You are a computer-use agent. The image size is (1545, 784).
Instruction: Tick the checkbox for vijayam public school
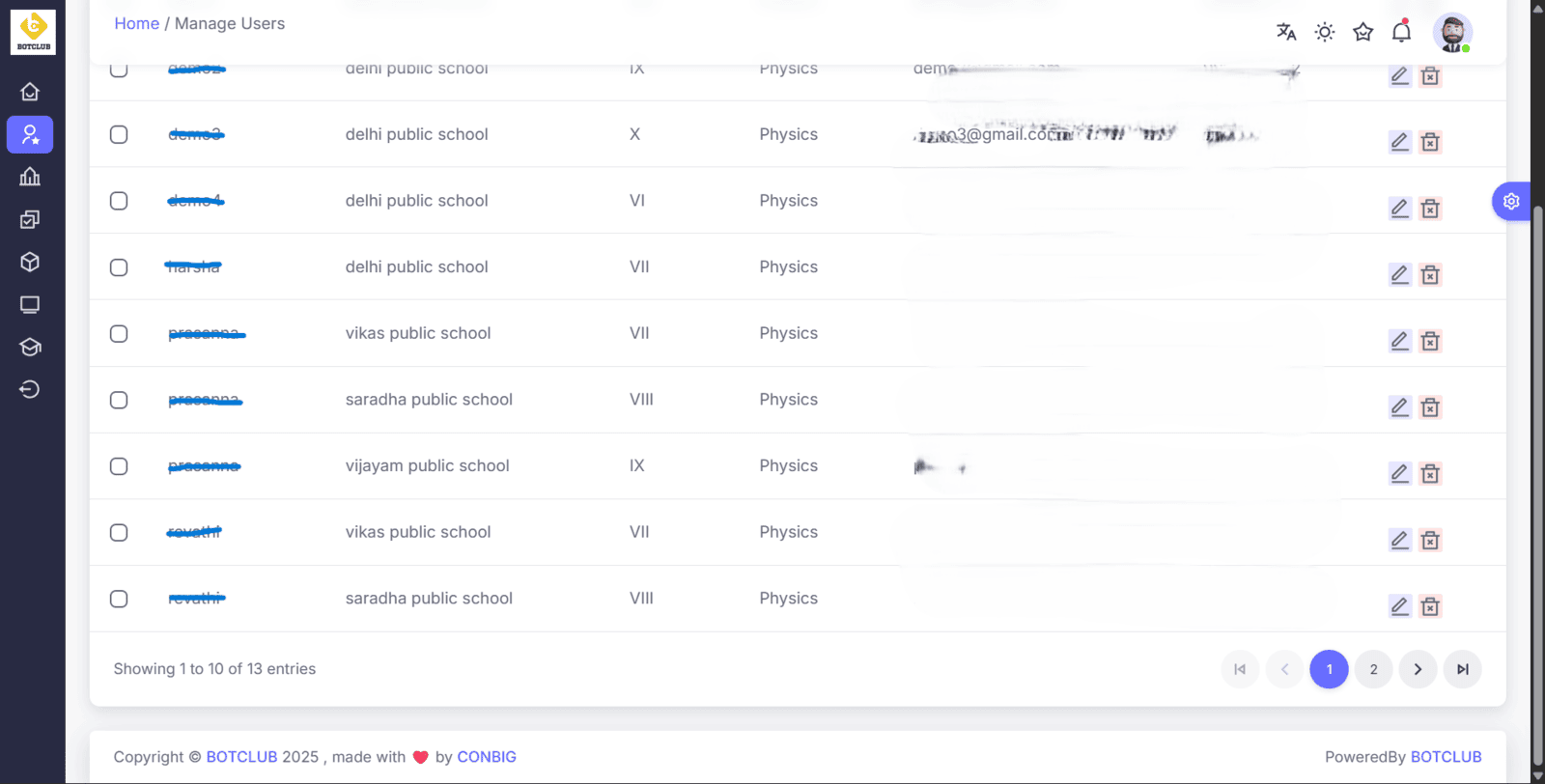119,466
